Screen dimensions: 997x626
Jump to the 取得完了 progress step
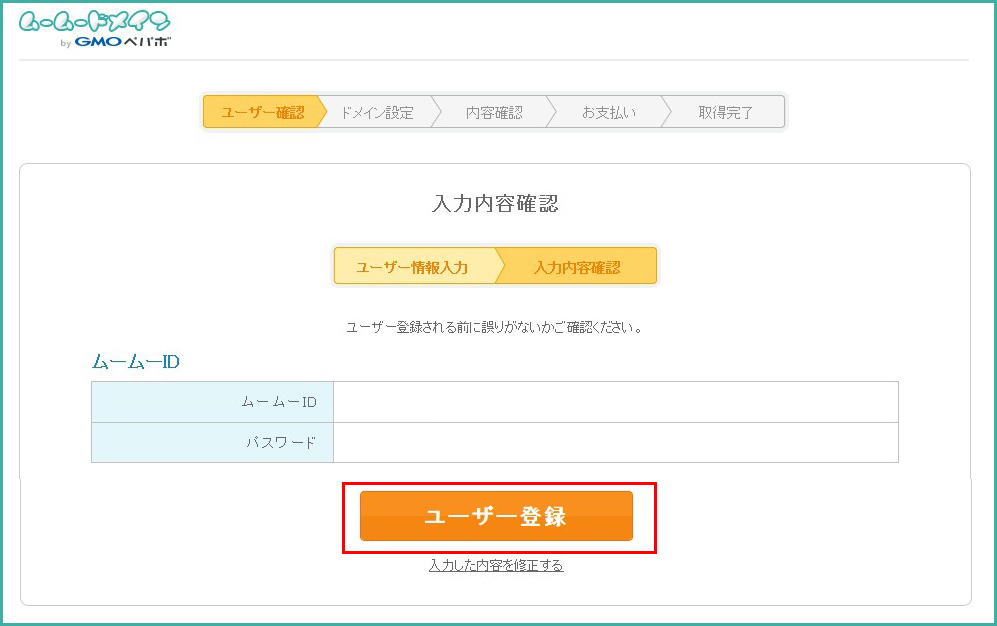coord(725,112)
